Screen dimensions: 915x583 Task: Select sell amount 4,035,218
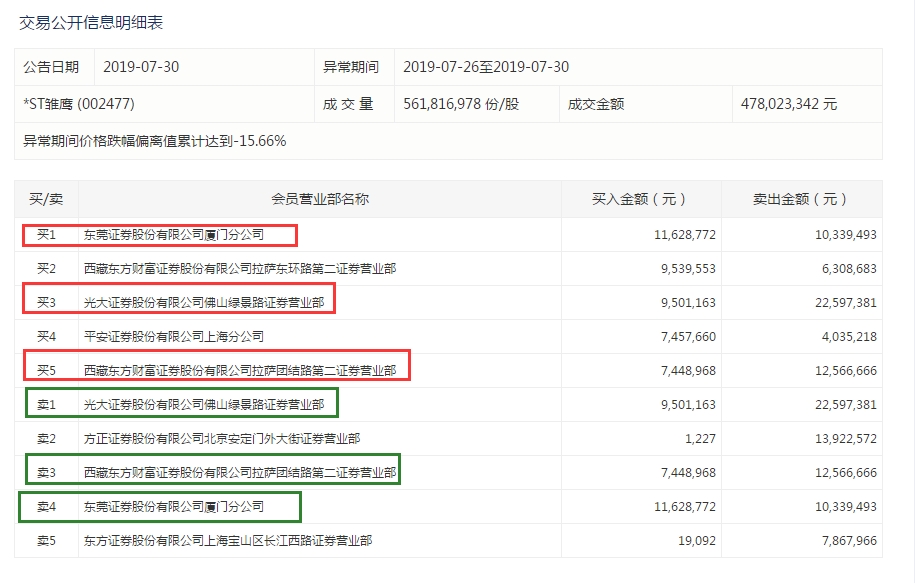pyautogui.click(x=849, y=336)
